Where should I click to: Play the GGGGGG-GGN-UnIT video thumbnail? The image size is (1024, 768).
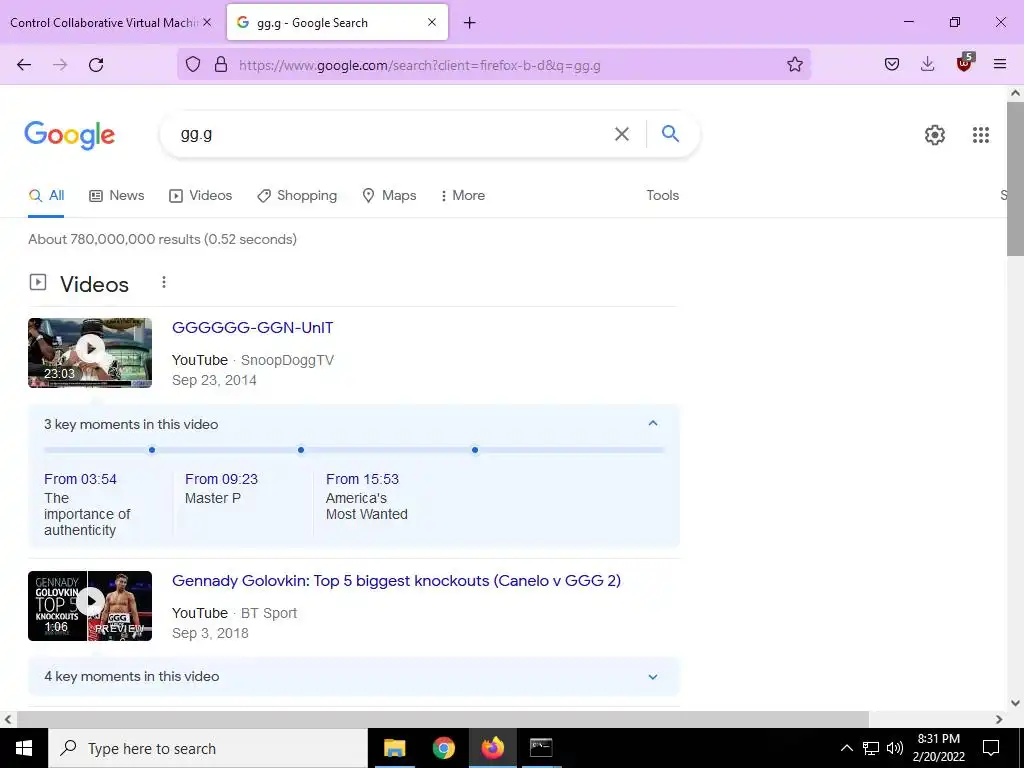coord(90,353)
